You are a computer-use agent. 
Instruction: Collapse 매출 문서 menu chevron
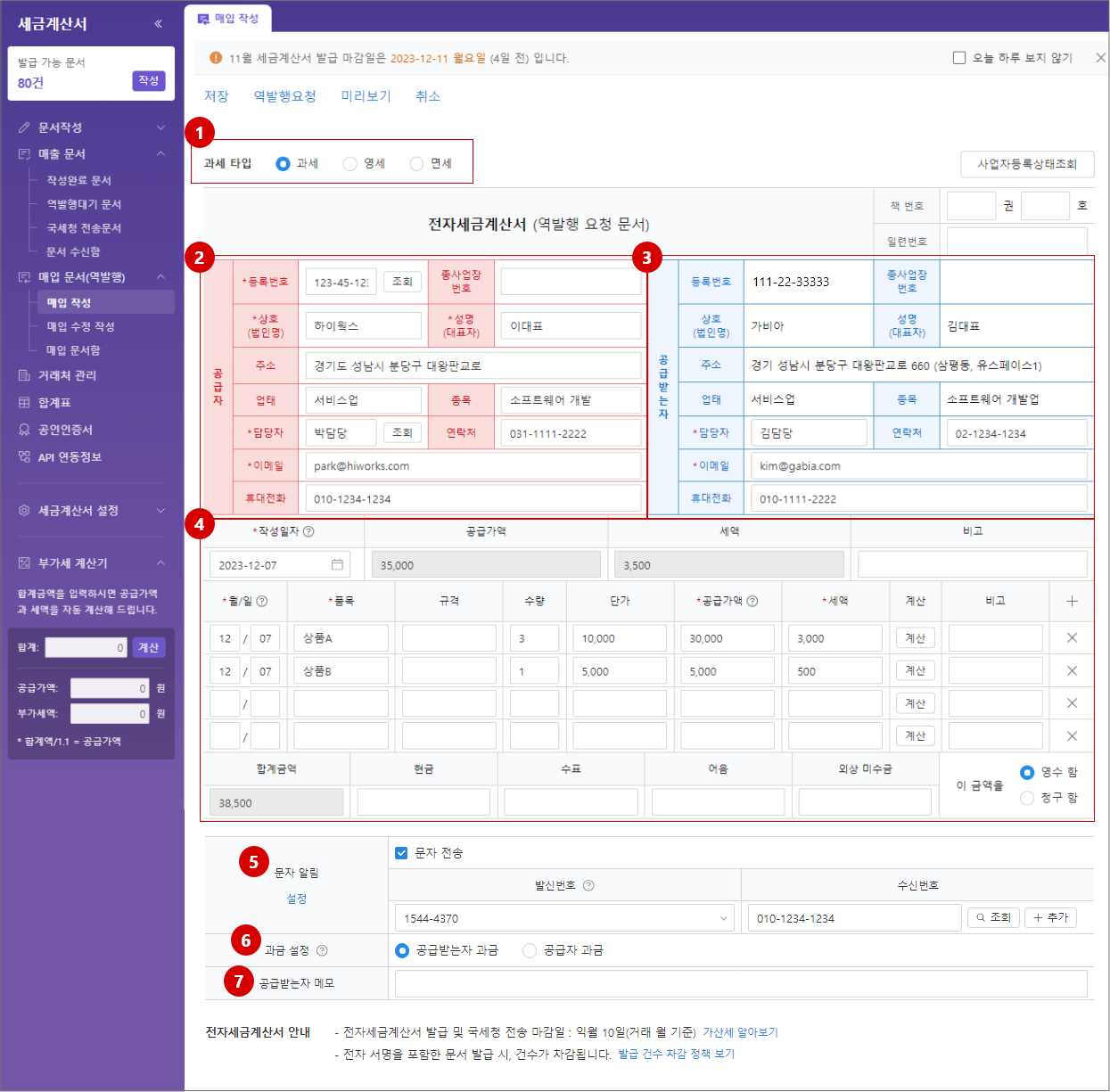(x=160, y=153)
